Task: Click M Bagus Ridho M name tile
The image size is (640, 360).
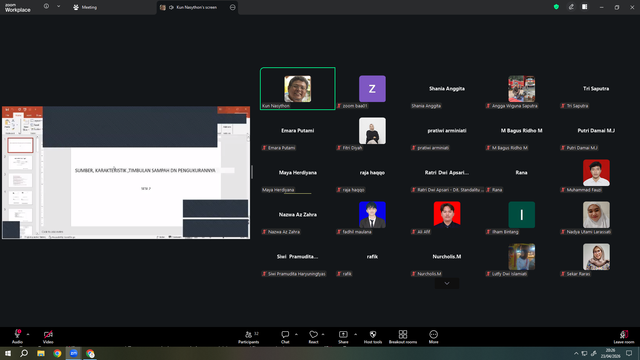Action: point(521,131)
